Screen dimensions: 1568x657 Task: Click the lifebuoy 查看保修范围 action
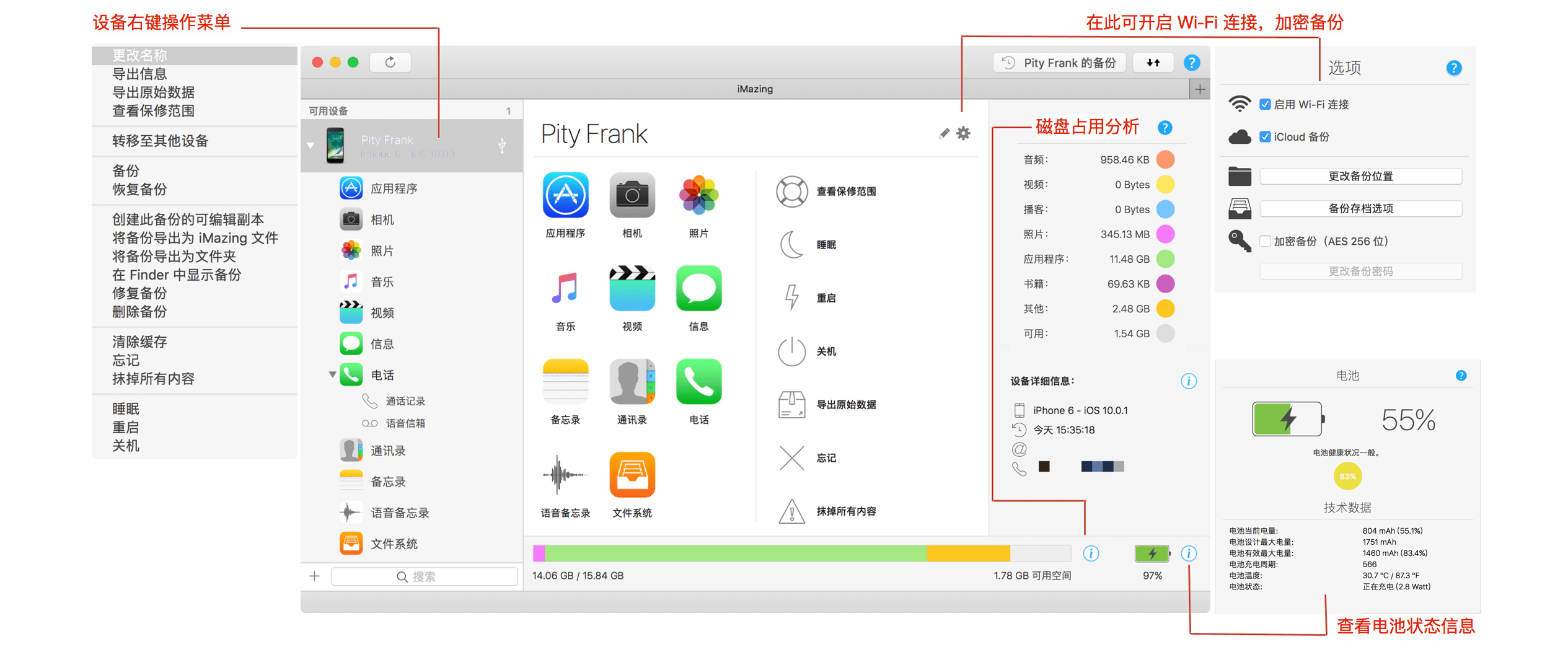[827, 192]
